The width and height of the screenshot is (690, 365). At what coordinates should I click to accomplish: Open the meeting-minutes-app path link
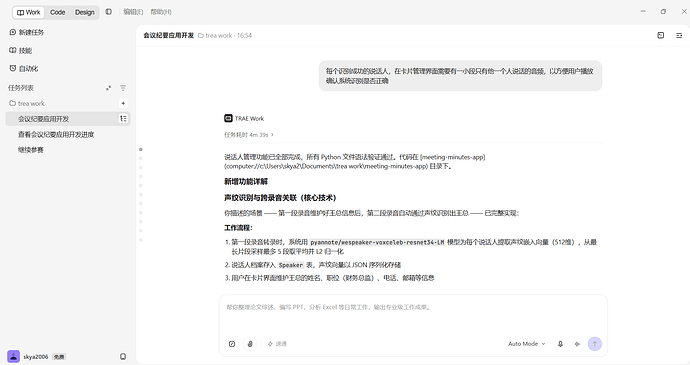click(355, 162)
